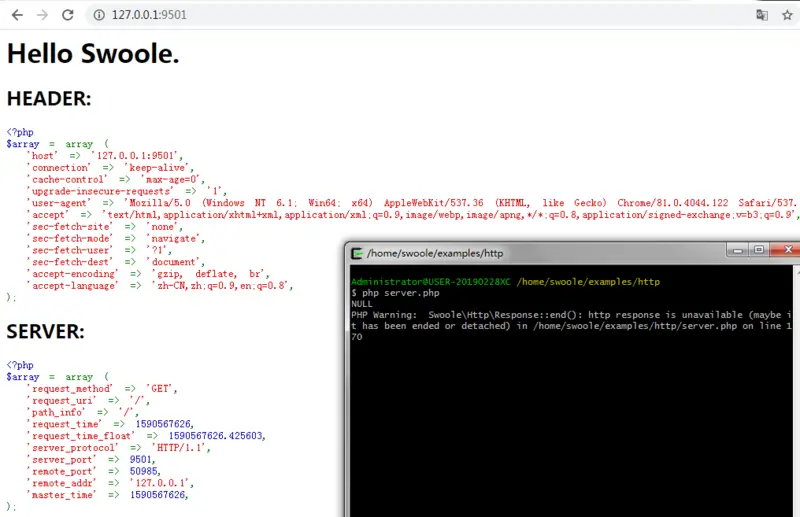This screenshot has height=517, width=800.
Task: Select the 'server_protocol' => 'HTTP/1.1' line
Action: [x=118, y=448]
